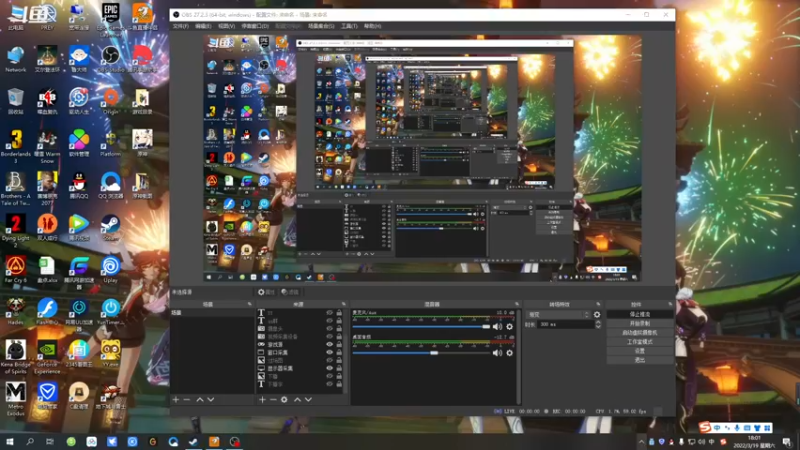The width and height of the screenshot is (800, 450).
Task: Click the 停止推流 button
Action: click(x=640, y=314)
